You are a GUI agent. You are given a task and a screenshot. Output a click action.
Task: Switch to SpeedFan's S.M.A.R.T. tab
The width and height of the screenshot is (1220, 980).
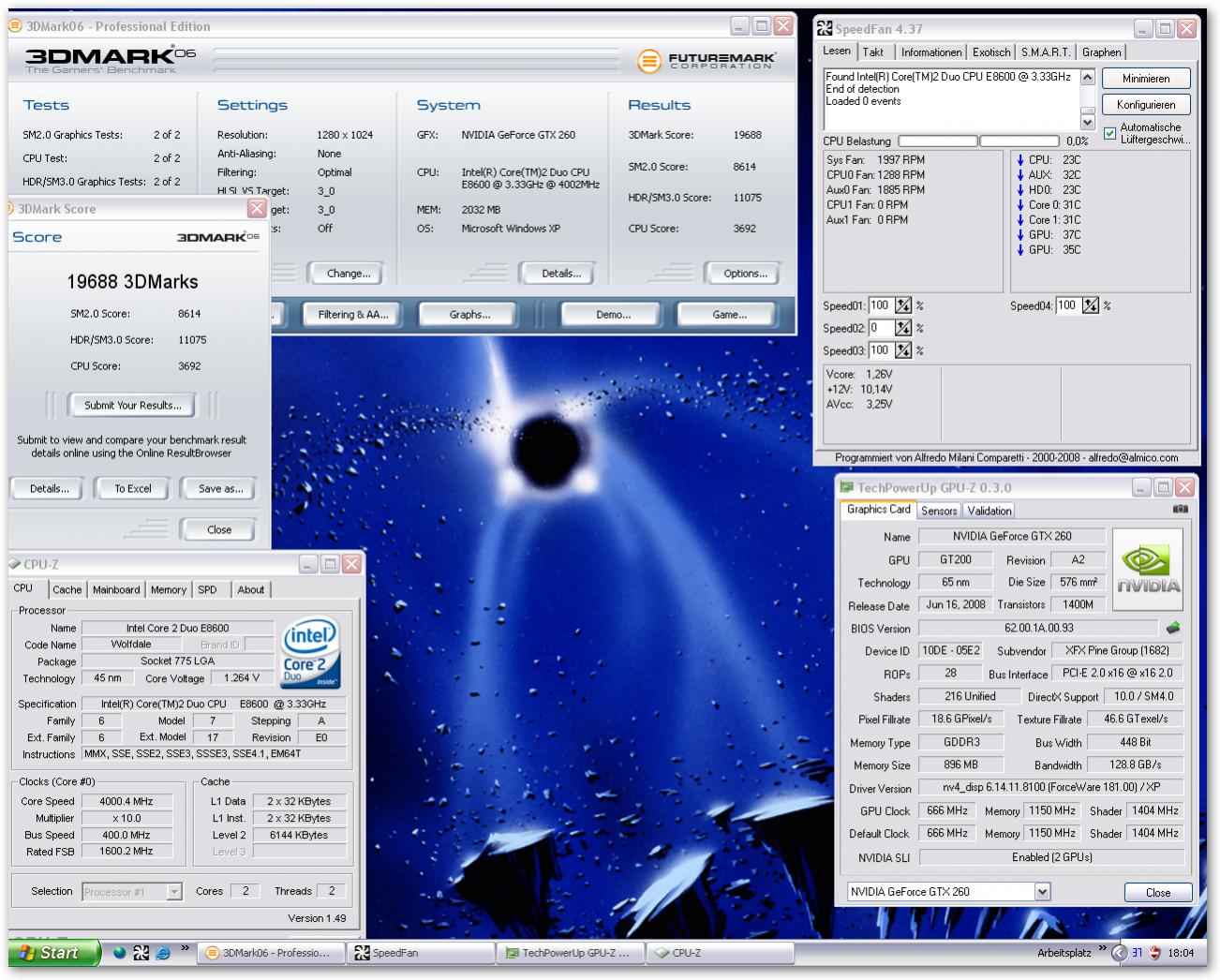(1046, 52)
